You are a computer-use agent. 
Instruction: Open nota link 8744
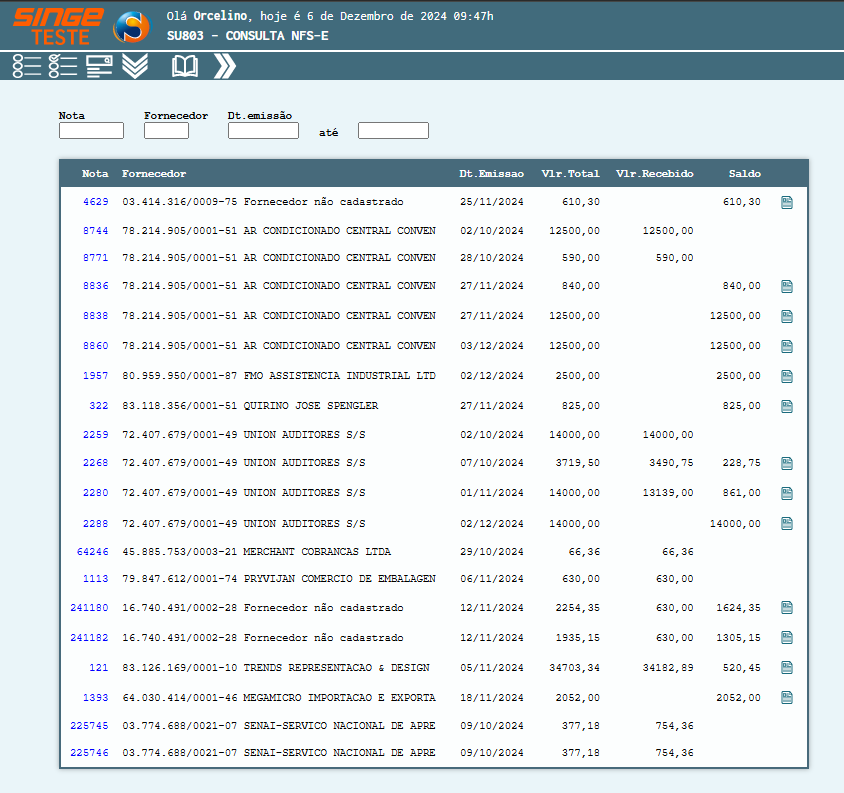click(x=96, y=231)
